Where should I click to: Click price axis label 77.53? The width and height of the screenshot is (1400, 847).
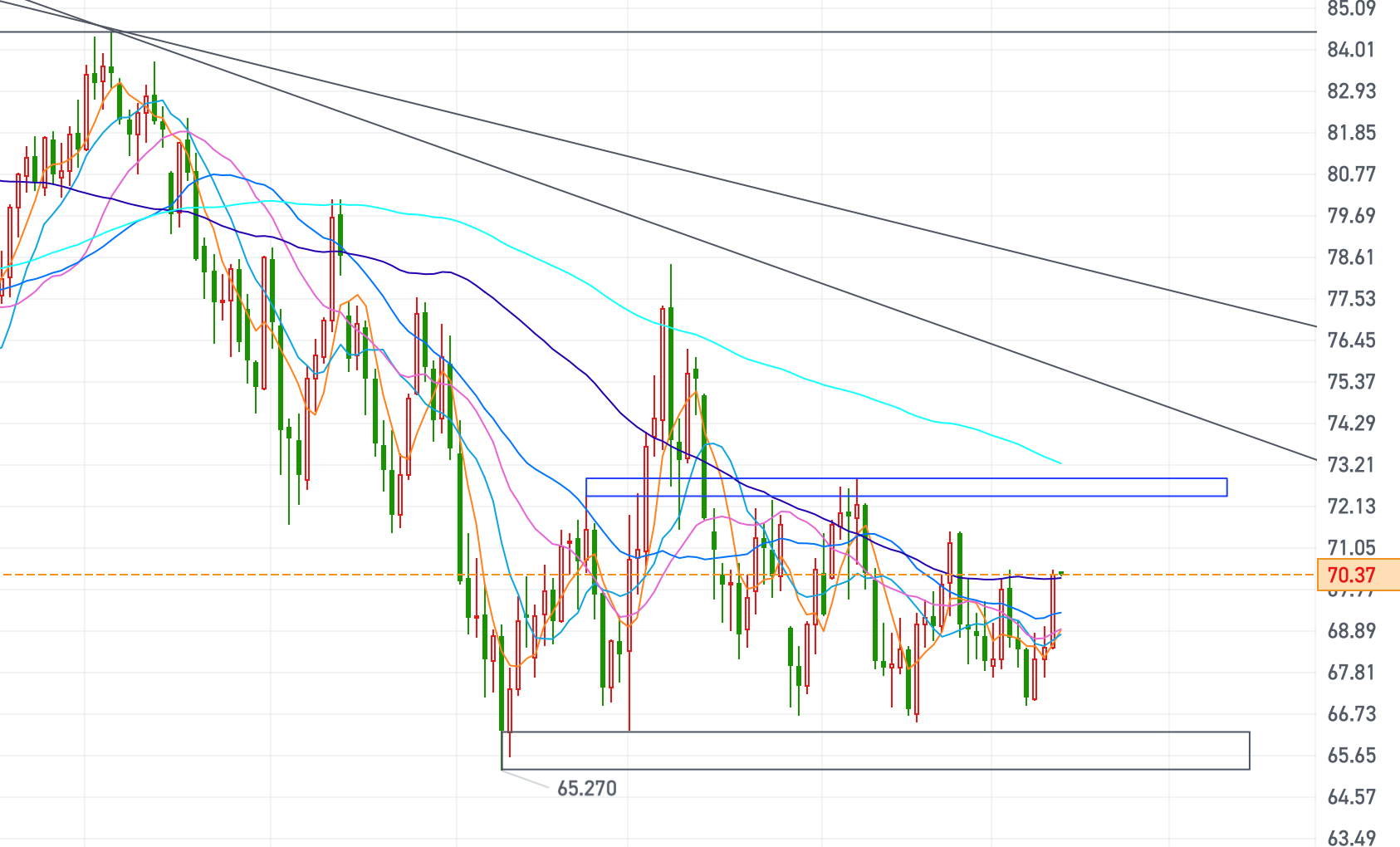[1351, 299]
